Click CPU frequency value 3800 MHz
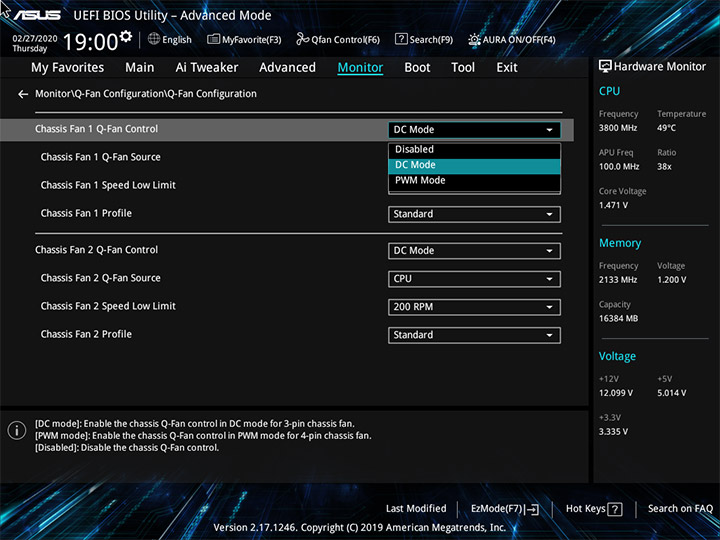This screenshot has width=720, height=540. click(x=618, y=128)
